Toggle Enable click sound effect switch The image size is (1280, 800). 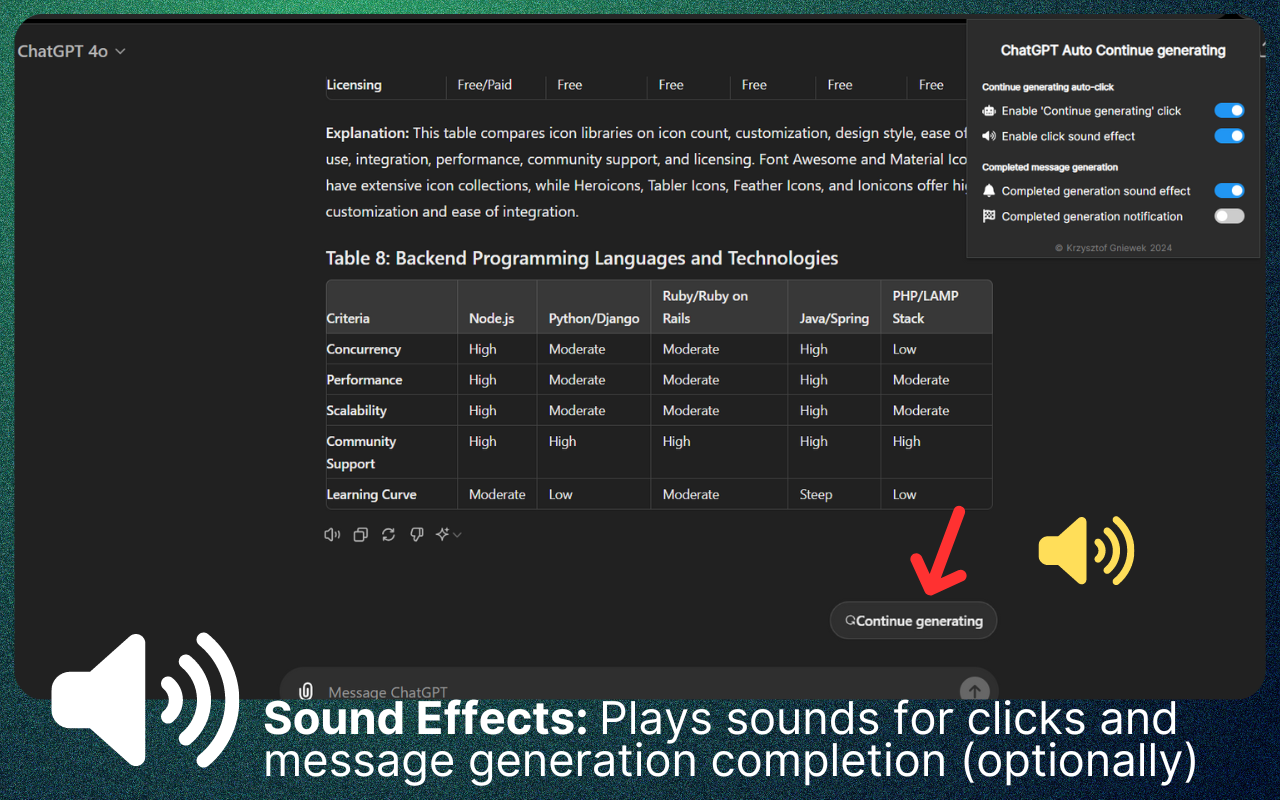1229,136
